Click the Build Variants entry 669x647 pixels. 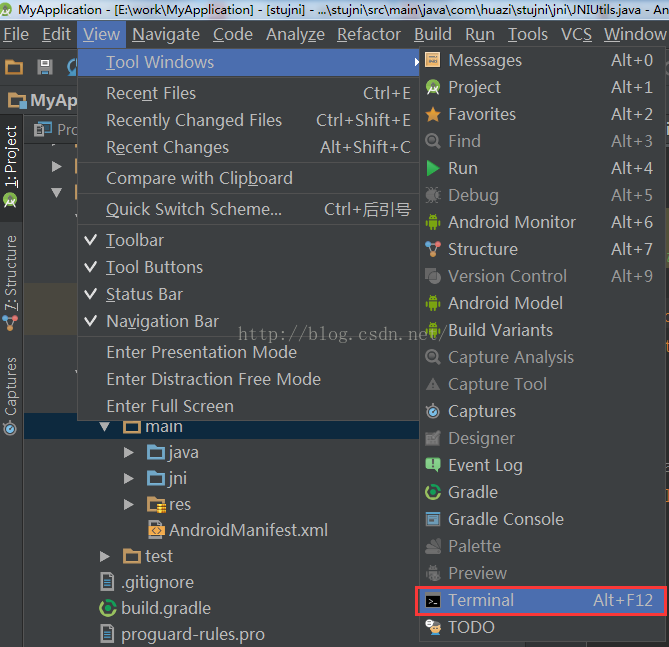pyautogui.click(x=542, y=330)
